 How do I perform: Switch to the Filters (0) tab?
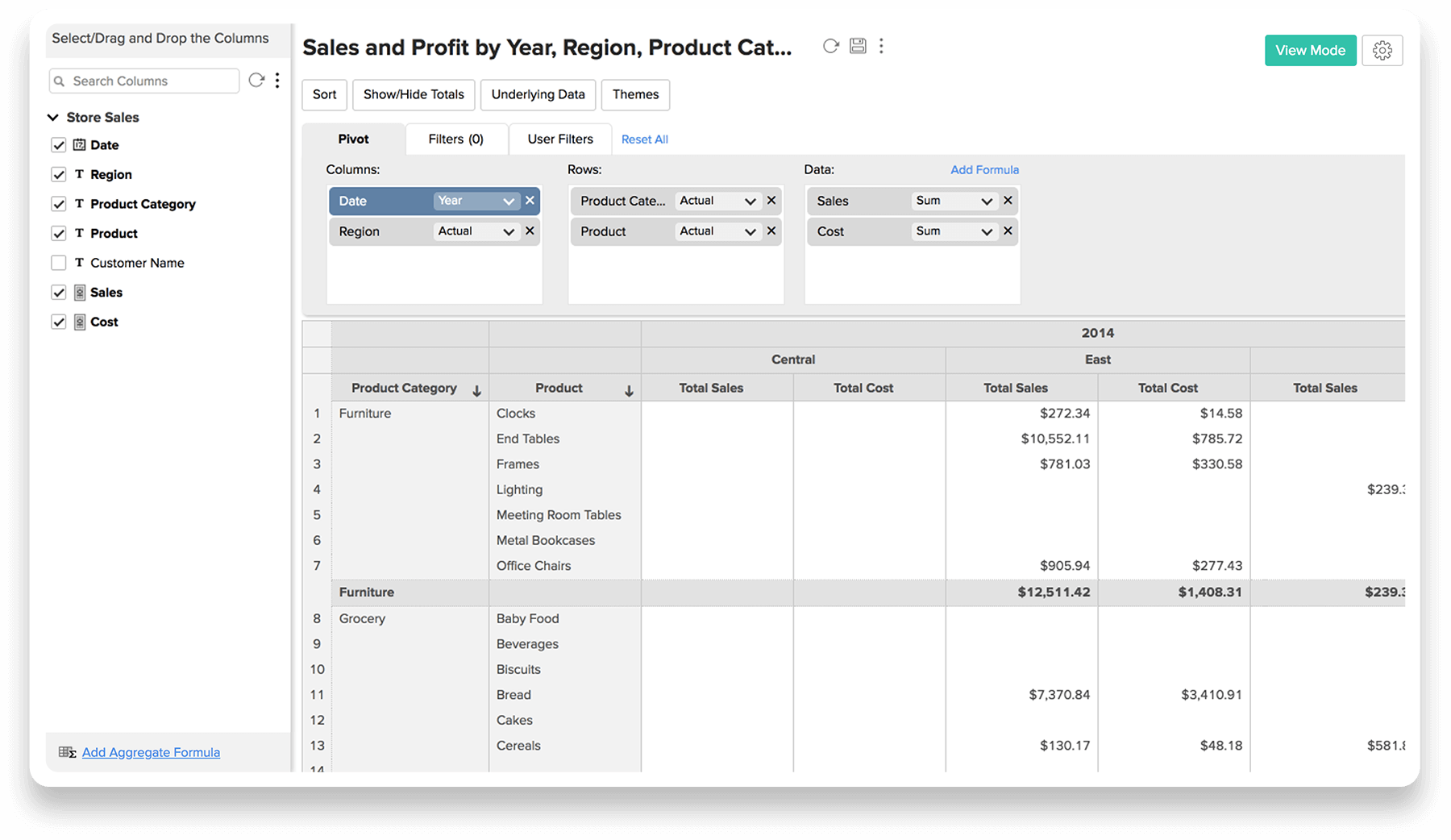(x=455, y=139)
